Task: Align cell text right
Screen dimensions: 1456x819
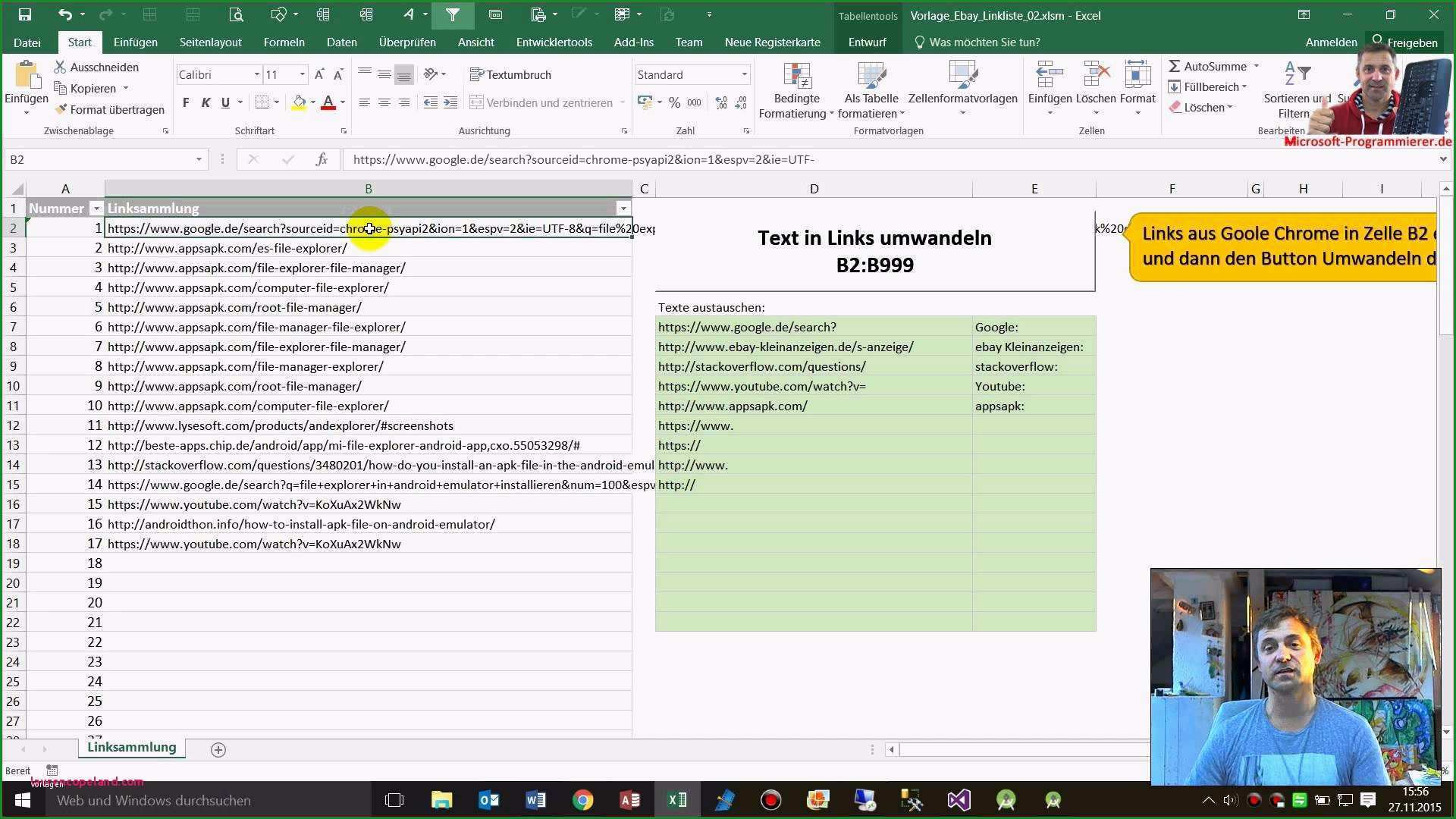Action: coord(404,102)
